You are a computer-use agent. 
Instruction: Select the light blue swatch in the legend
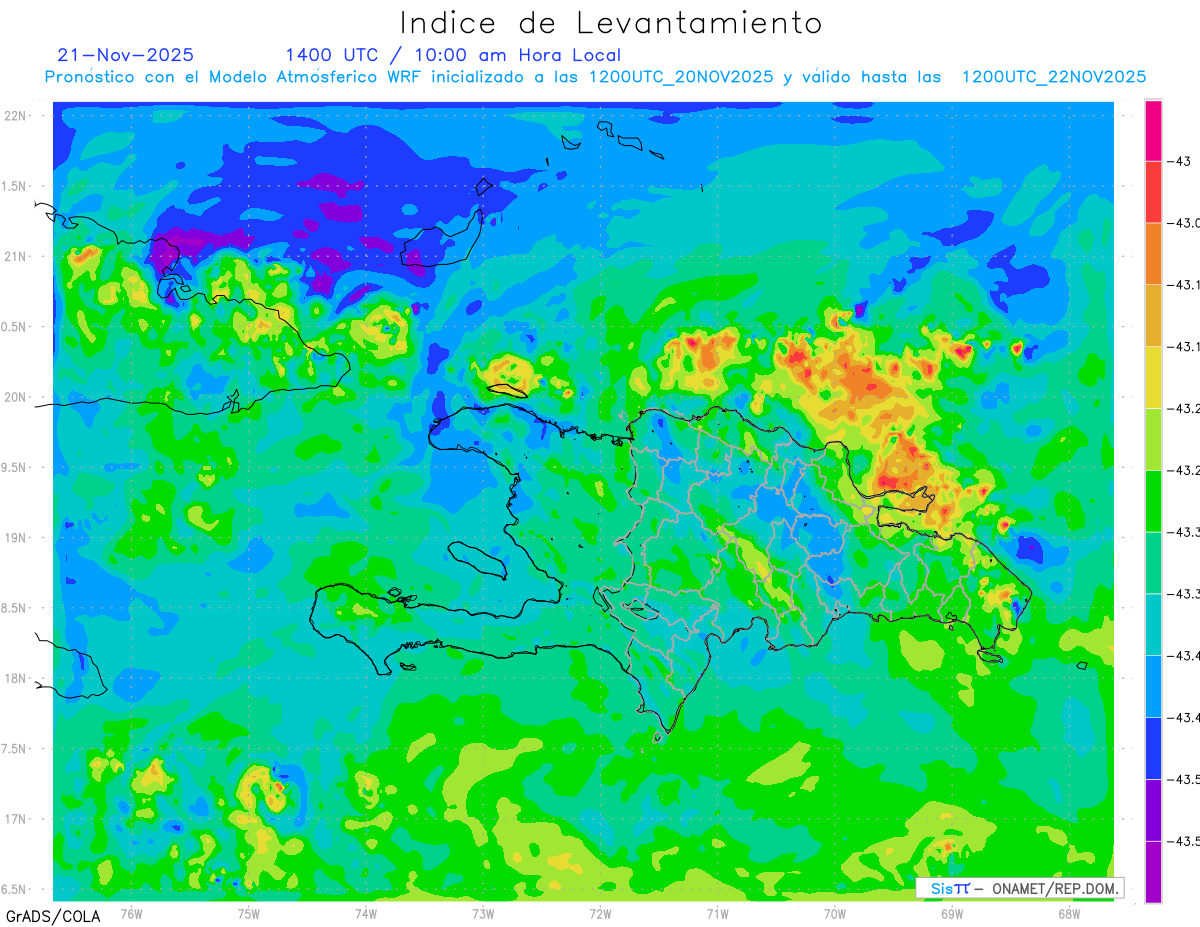(x=1153, y=687)
